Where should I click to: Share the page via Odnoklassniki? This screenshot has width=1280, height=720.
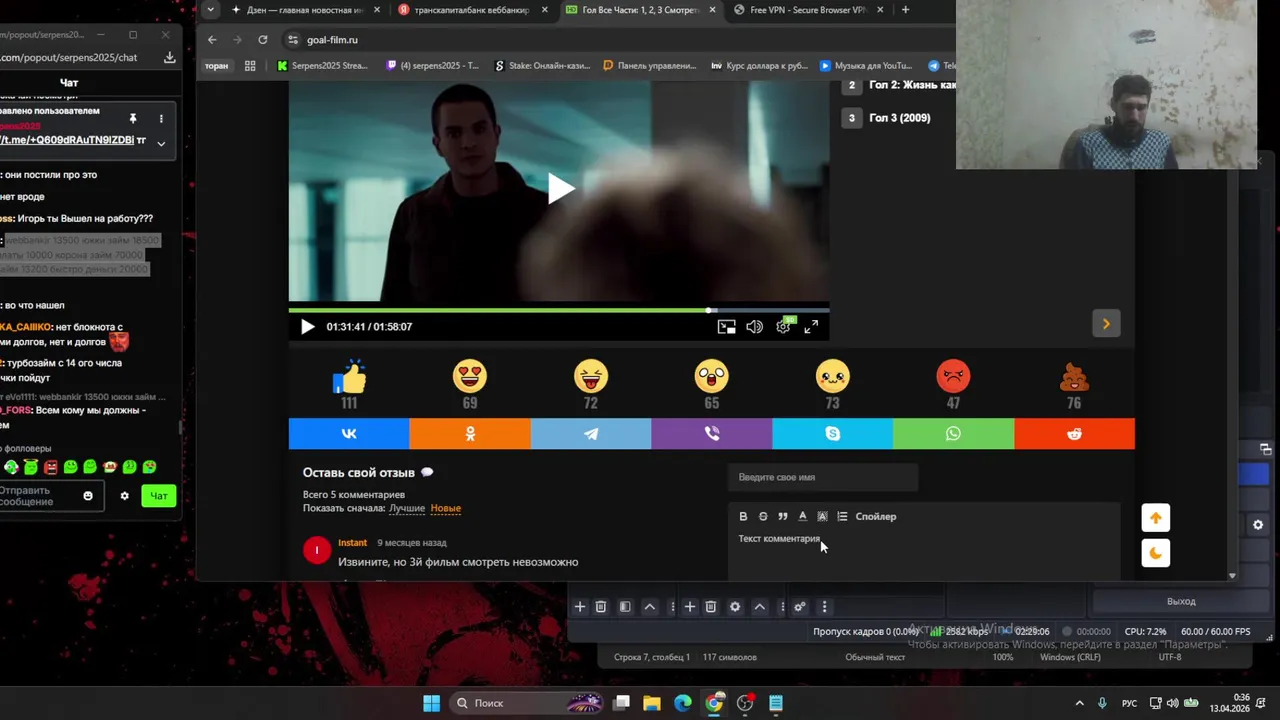(470, 434)
